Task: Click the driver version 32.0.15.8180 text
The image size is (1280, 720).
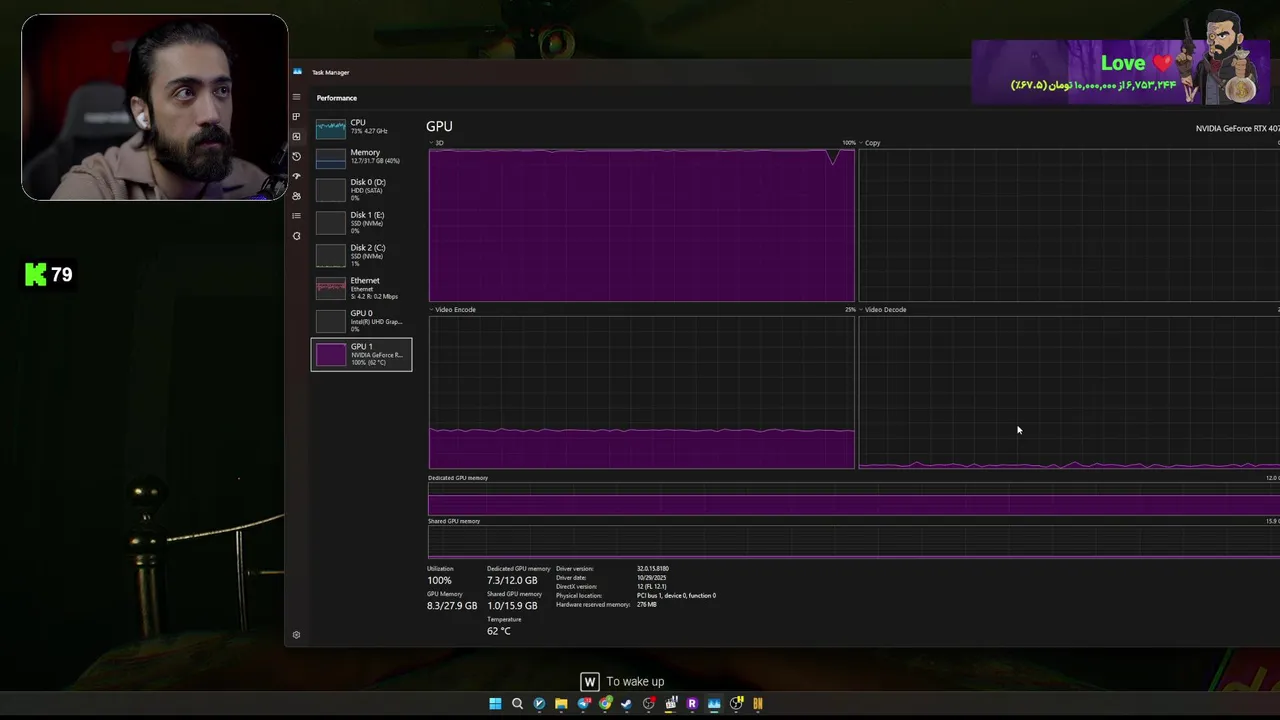Action: (653, 569)
